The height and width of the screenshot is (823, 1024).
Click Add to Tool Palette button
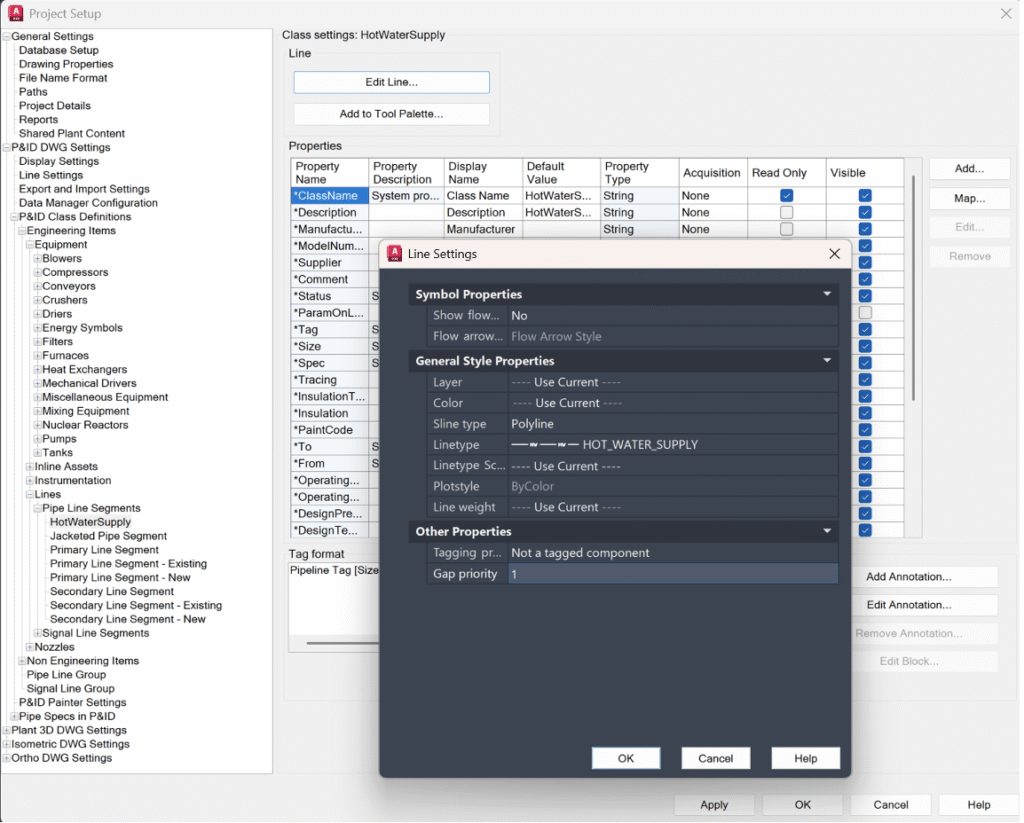[x=391, y=114]
